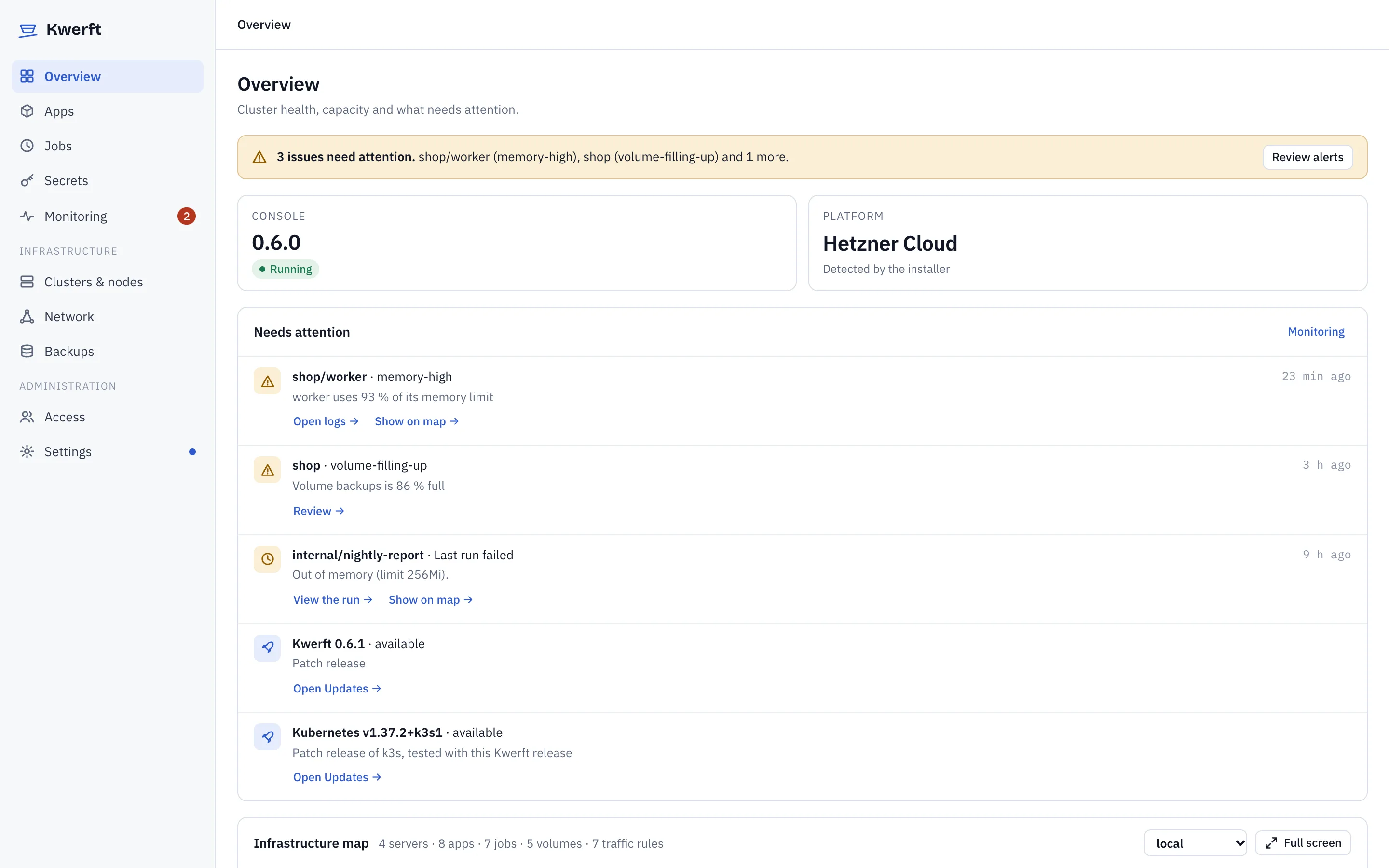Click the Overview breadcrumb in top bar

tap(264, 25)
